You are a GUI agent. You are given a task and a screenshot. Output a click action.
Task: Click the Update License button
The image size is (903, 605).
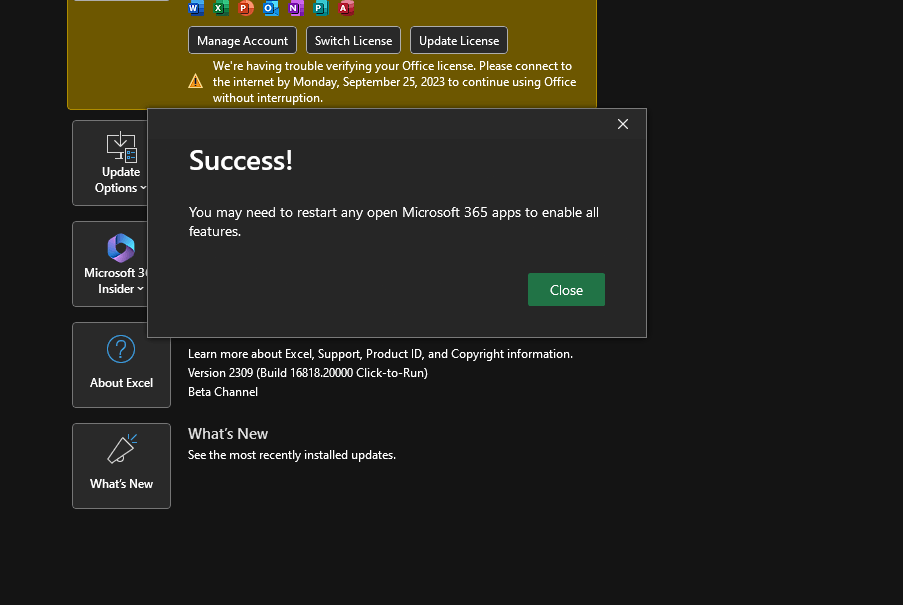click(459, 40)
